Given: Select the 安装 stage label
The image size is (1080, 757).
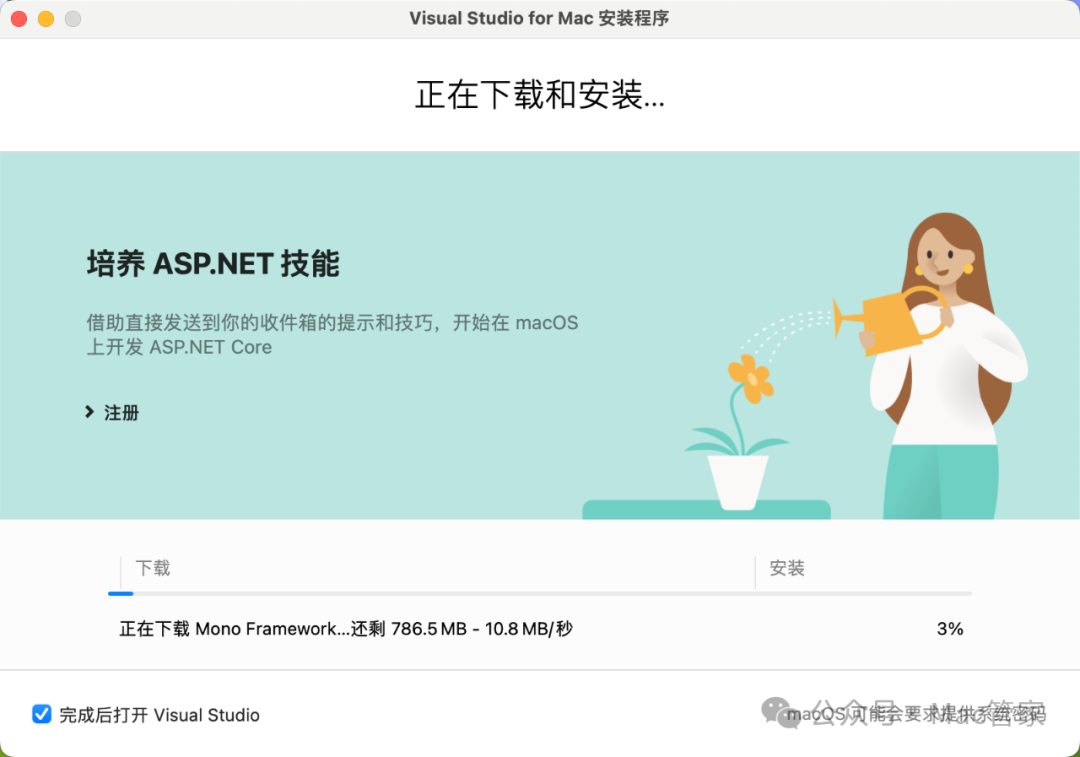Looking at the screenshot, I should pyautogui.click(x=787, y=568).
